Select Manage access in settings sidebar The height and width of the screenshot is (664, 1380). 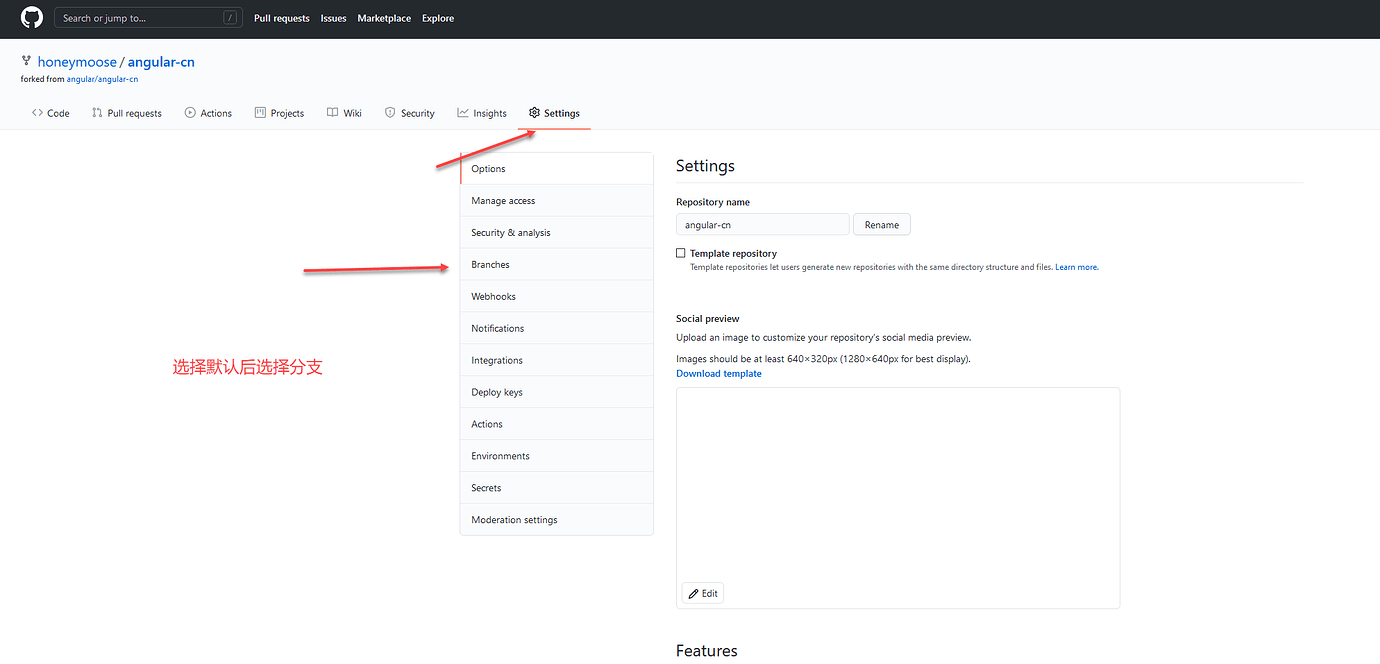pos(556,201)
